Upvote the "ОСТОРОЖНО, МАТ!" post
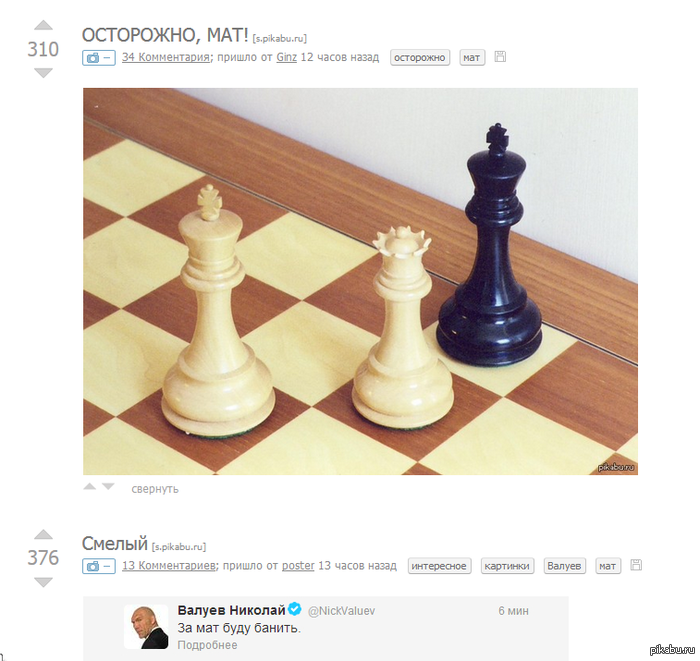700x661 pixels. pyautogui.click(x=43, y=25)
